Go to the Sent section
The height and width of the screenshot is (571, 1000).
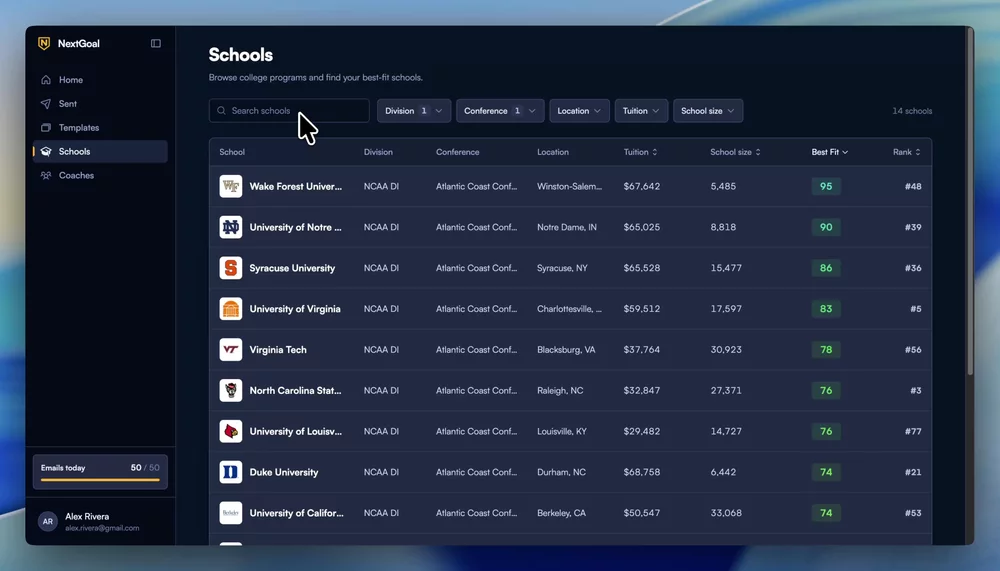tap(100, 103)
